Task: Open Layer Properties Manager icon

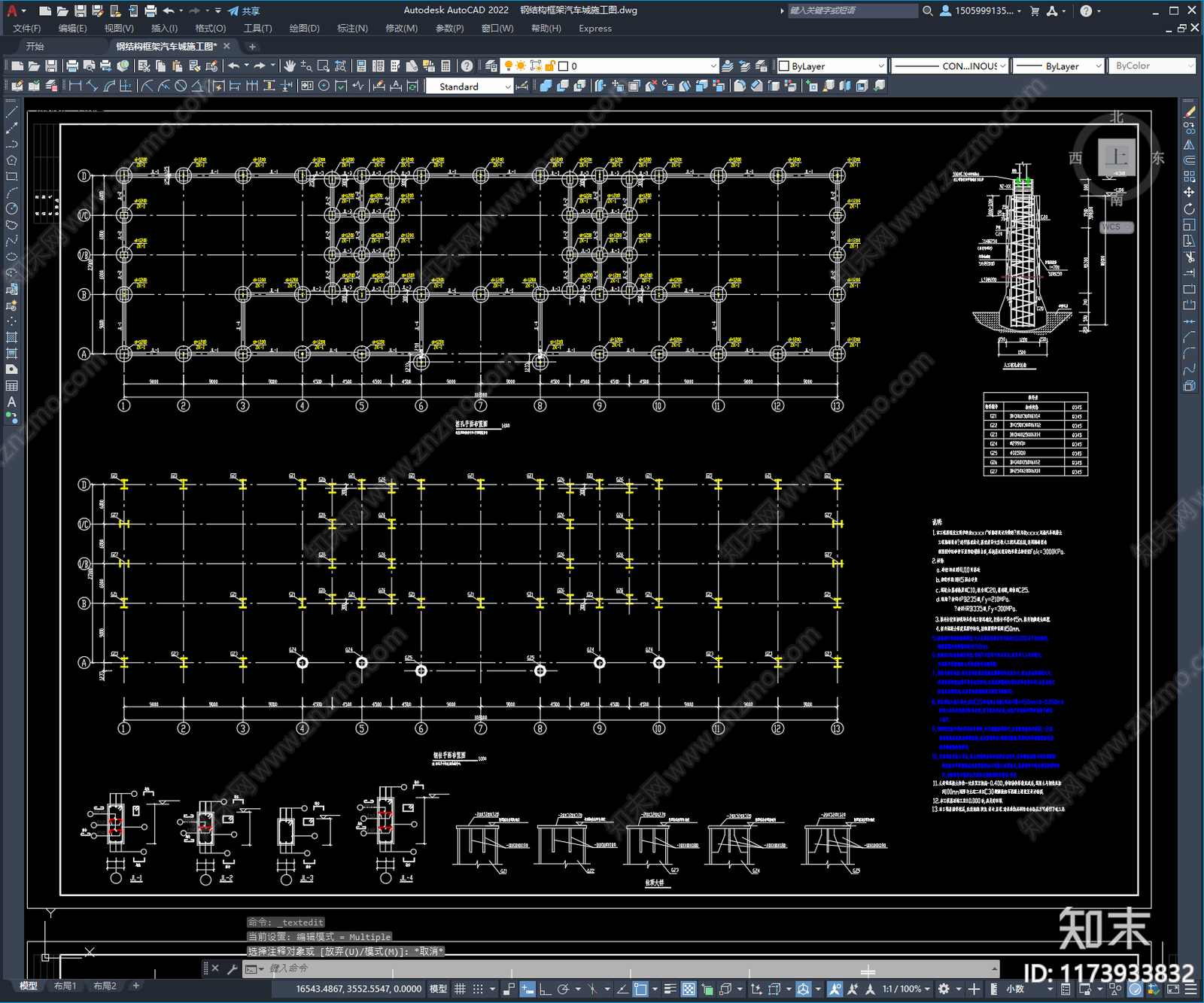Action: tap(491, 66)
